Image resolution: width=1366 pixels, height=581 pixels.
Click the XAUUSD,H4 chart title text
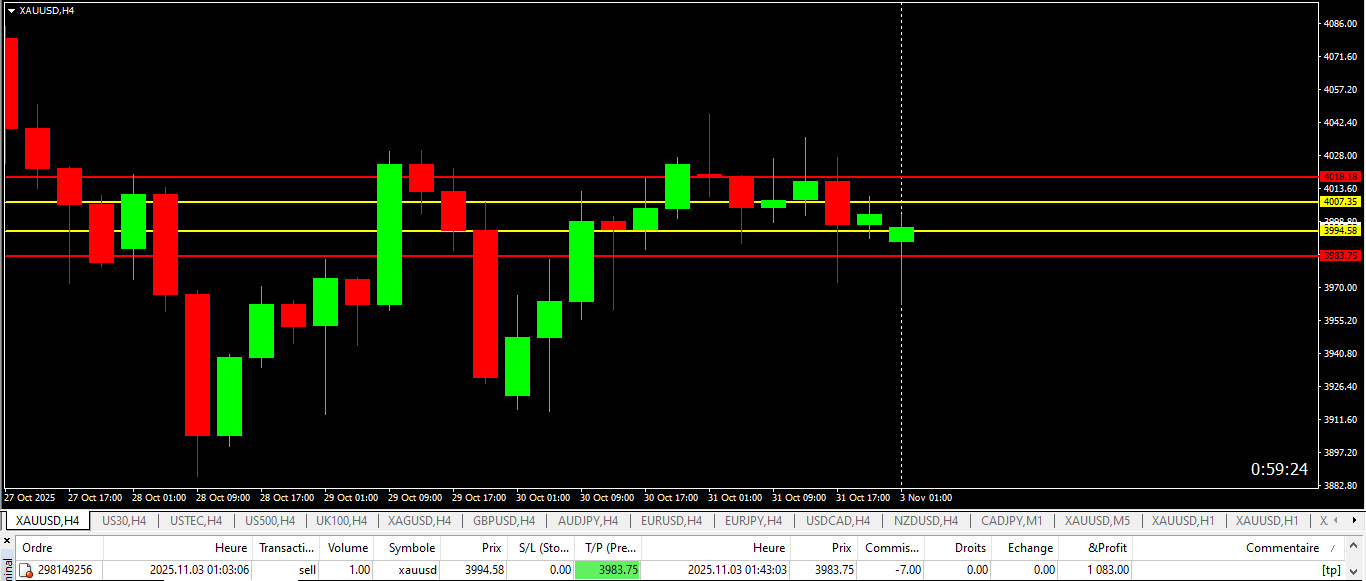point(47,10)
